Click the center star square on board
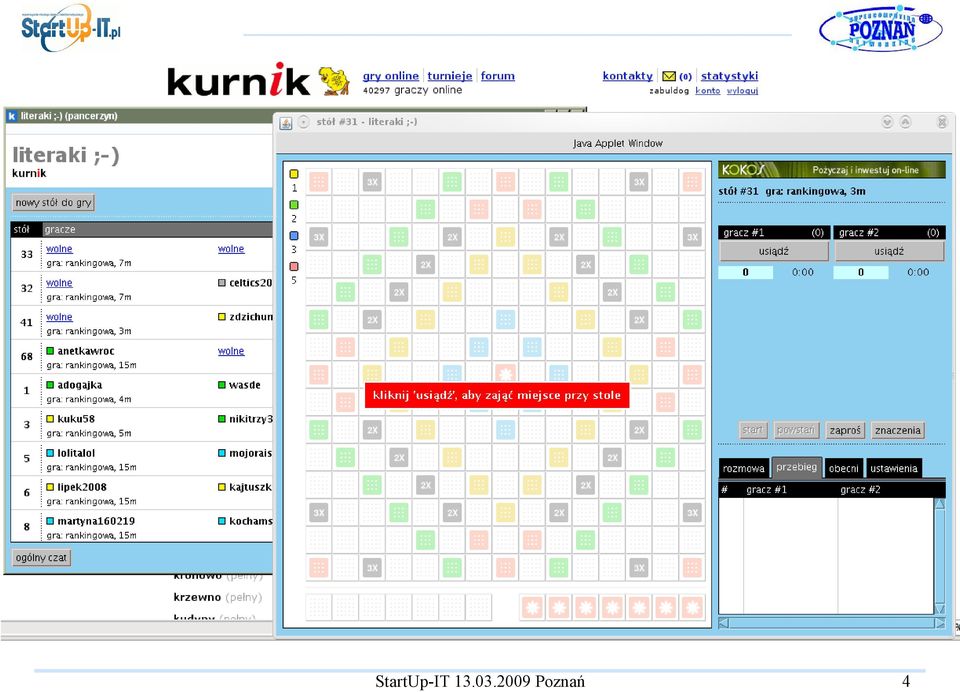This screenshot has height=692, width=960. pyautogui.click(x=505, y=374)
